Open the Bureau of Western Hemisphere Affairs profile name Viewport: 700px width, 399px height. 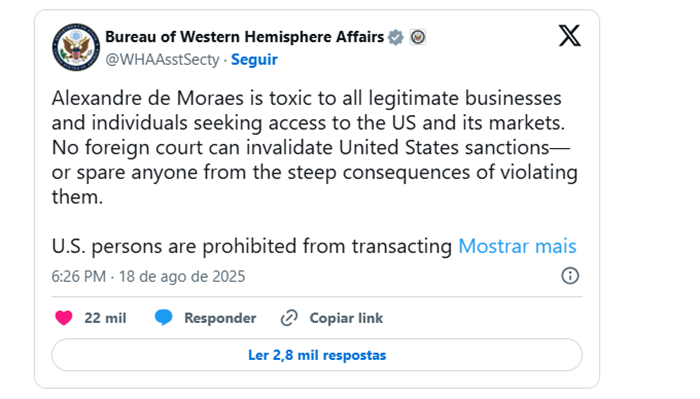[245, 37]
